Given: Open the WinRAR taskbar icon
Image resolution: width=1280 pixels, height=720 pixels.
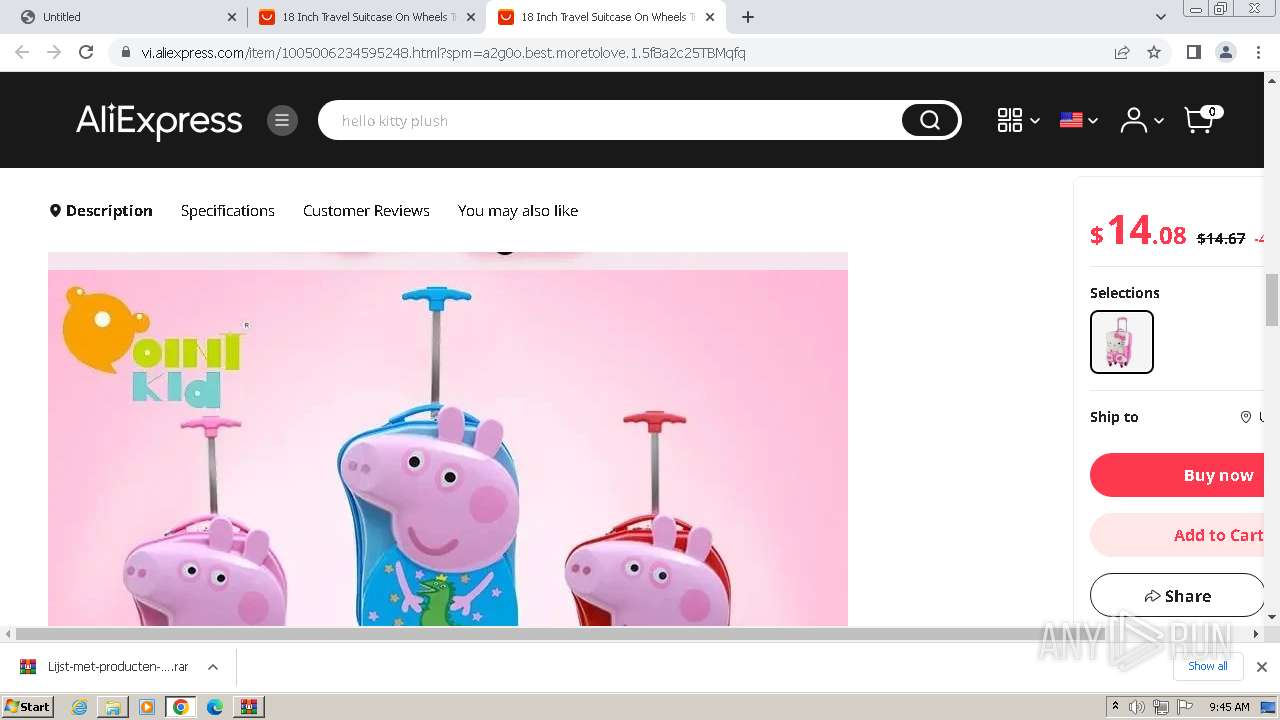Looking at the screenshot, I should [249, 707].
